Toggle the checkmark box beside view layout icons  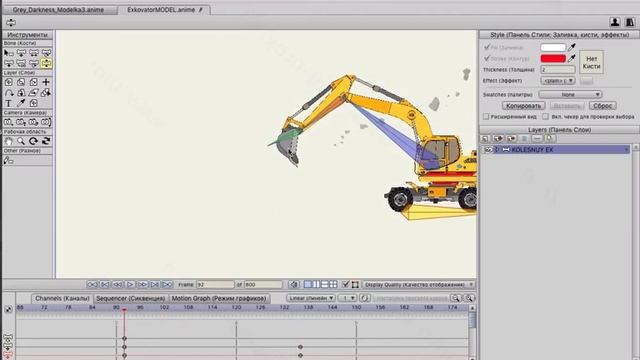coord(346,284)
